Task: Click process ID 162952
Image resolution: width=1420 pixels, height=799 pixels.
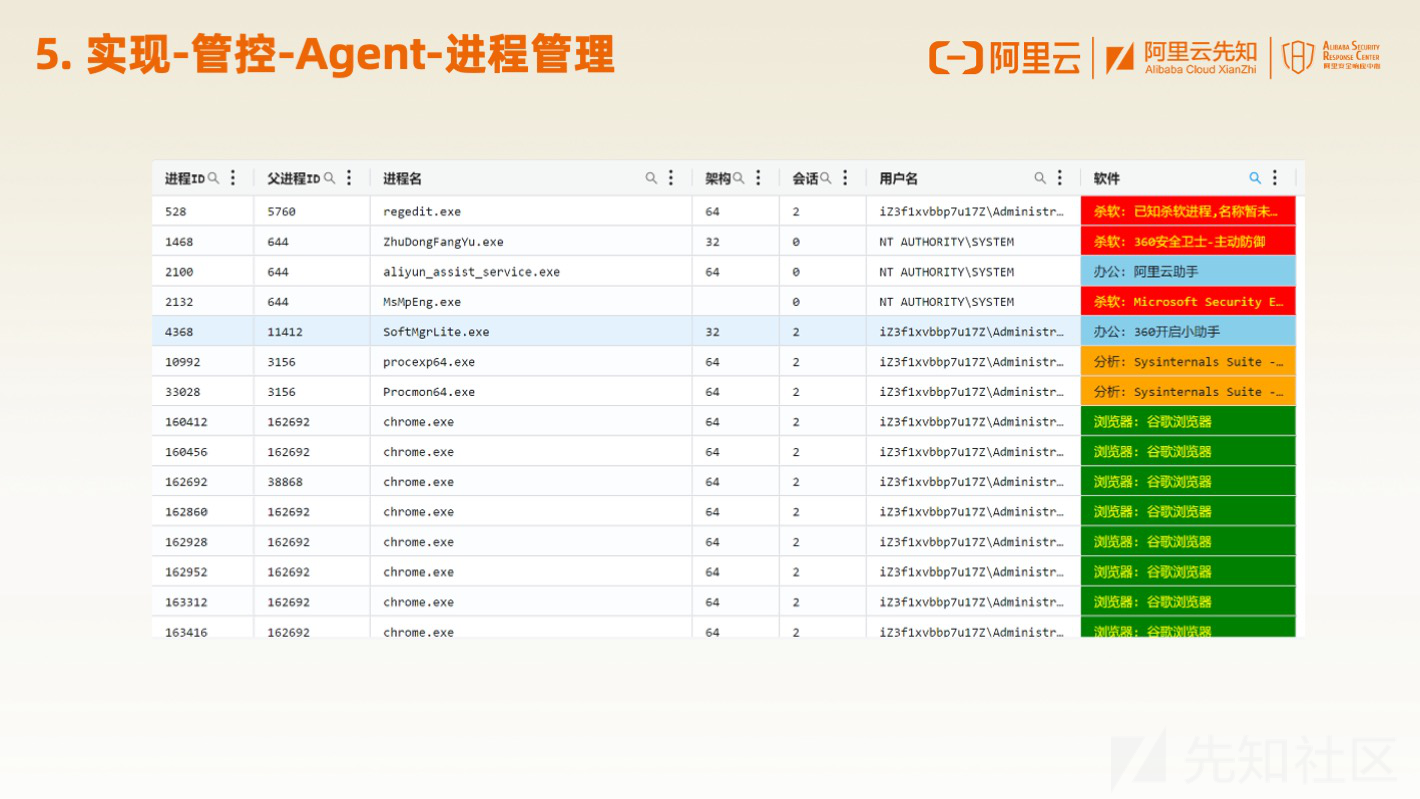Action: click(186, 572)
